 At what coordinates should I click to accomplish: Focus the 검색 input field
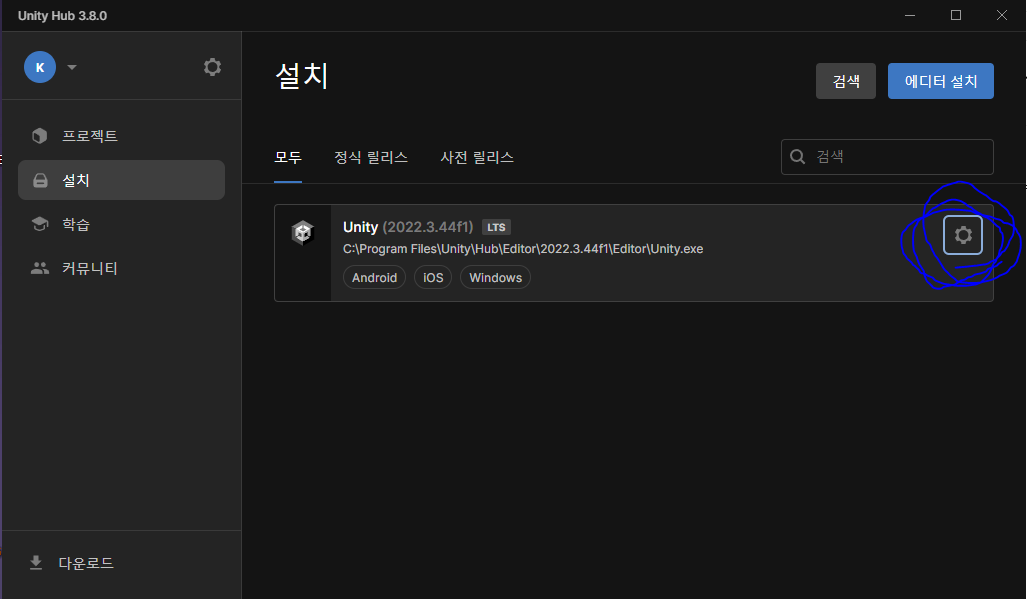(x=887, y=156)
